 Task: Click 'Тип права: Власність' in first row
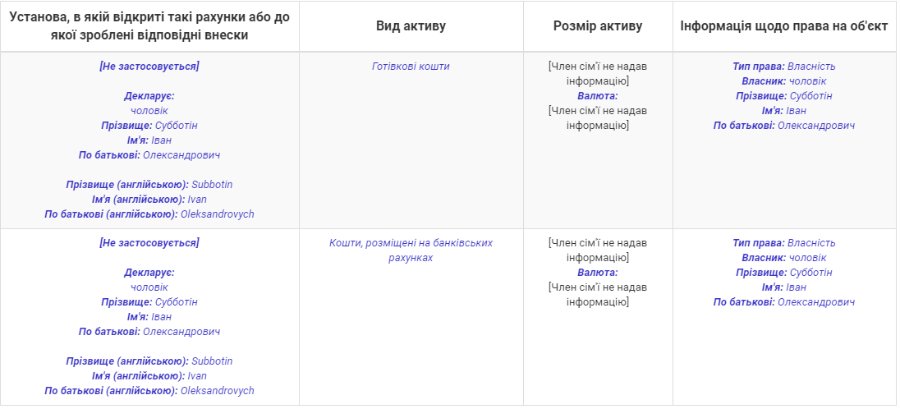pos(783,66)
